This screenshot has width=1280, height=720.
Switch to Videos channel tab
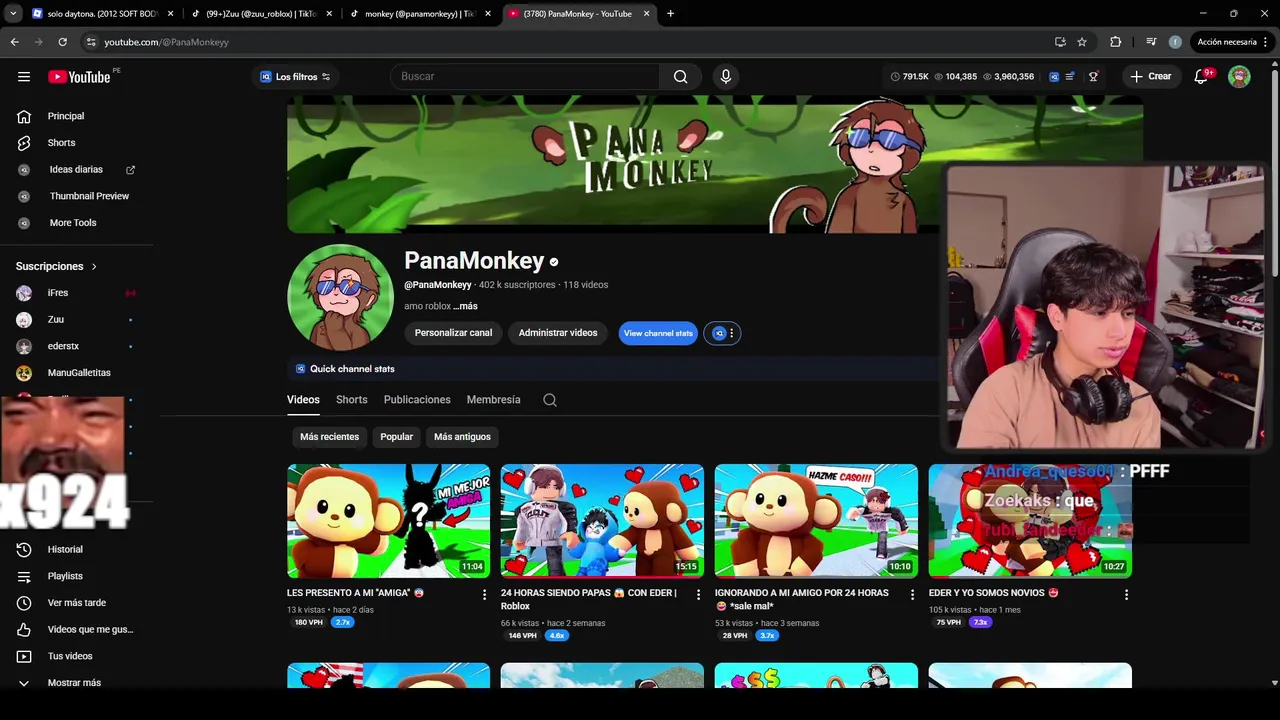click(303, 400)
